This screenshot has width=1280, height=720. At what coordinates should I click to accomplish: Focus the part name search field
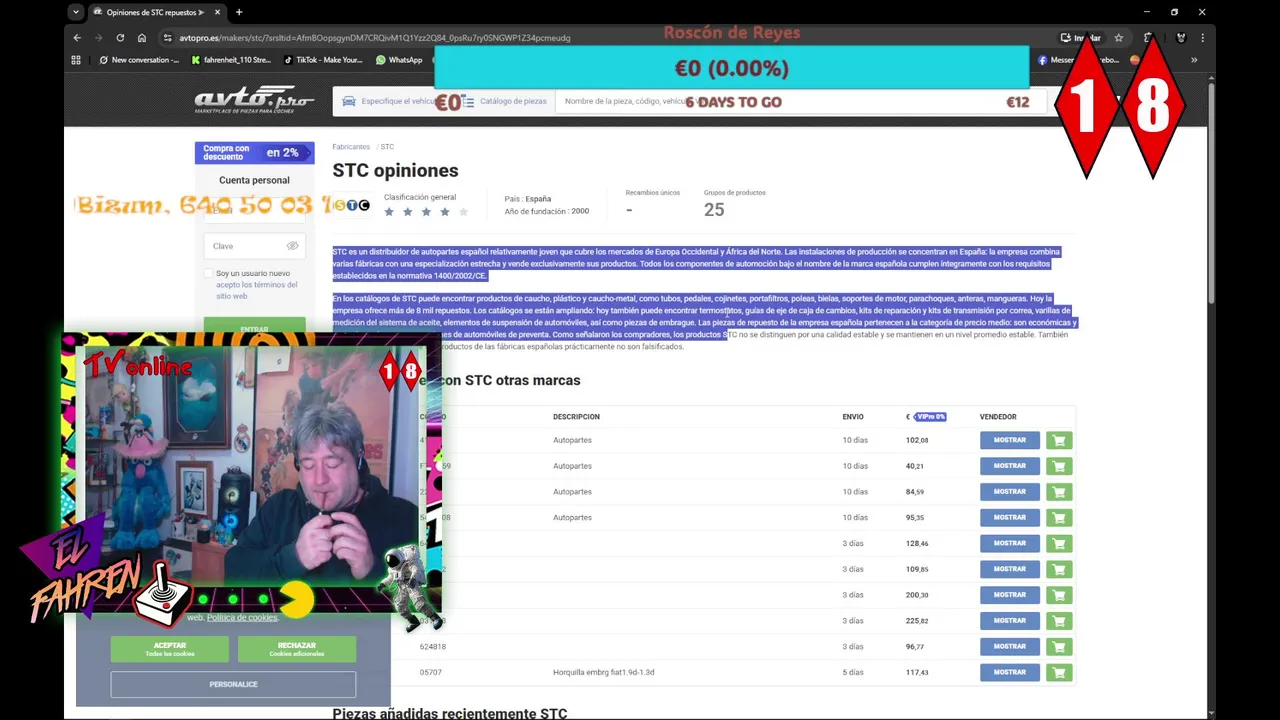pyautogui.click(x=800, y=101)
